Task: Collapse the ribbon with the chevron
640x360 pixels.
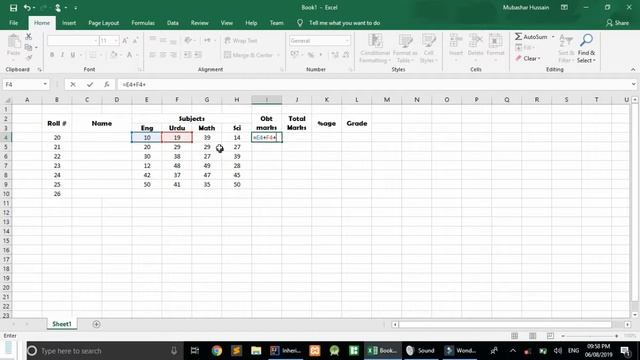Action: pyautogui.click(x=633, y=69)
